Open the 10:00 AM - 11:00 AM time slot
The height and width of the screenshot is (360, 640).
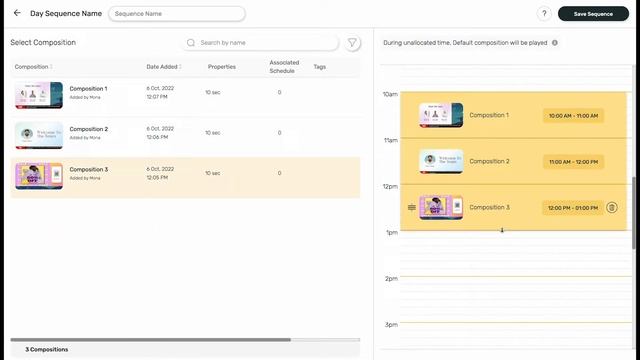pyautogui.click(x=573, y=116)
